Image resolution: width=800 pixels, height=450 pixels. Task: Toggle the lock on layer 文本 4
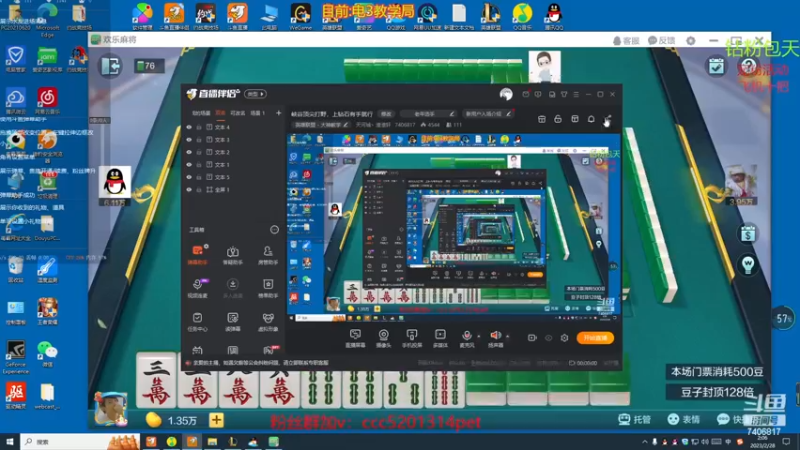coord(199,127)
